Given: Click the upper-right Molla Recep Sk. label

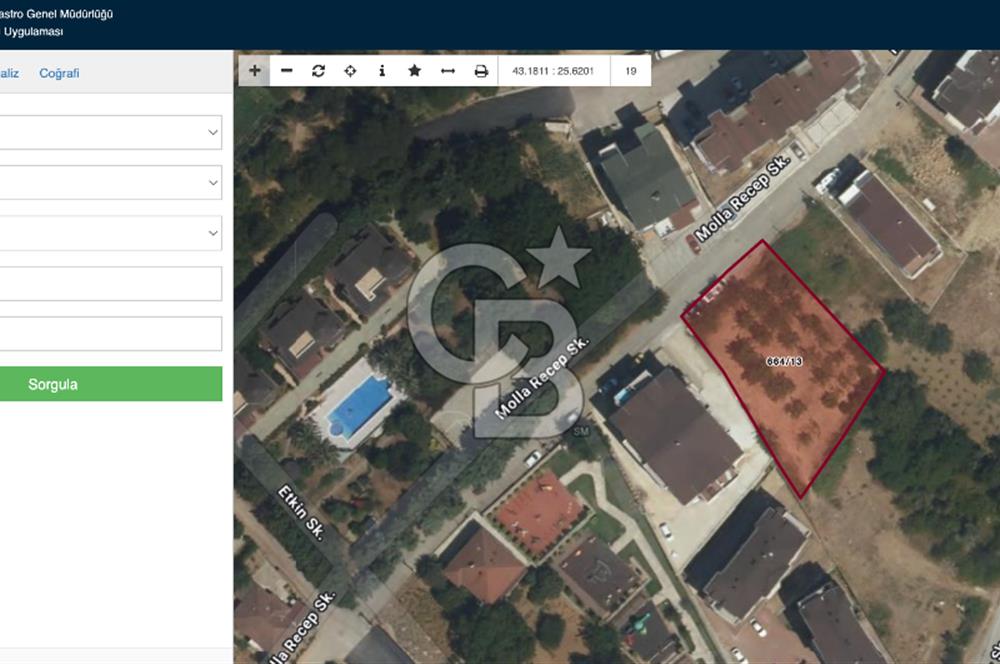Looking at the screenshot, I should click(x=742, y=199).
